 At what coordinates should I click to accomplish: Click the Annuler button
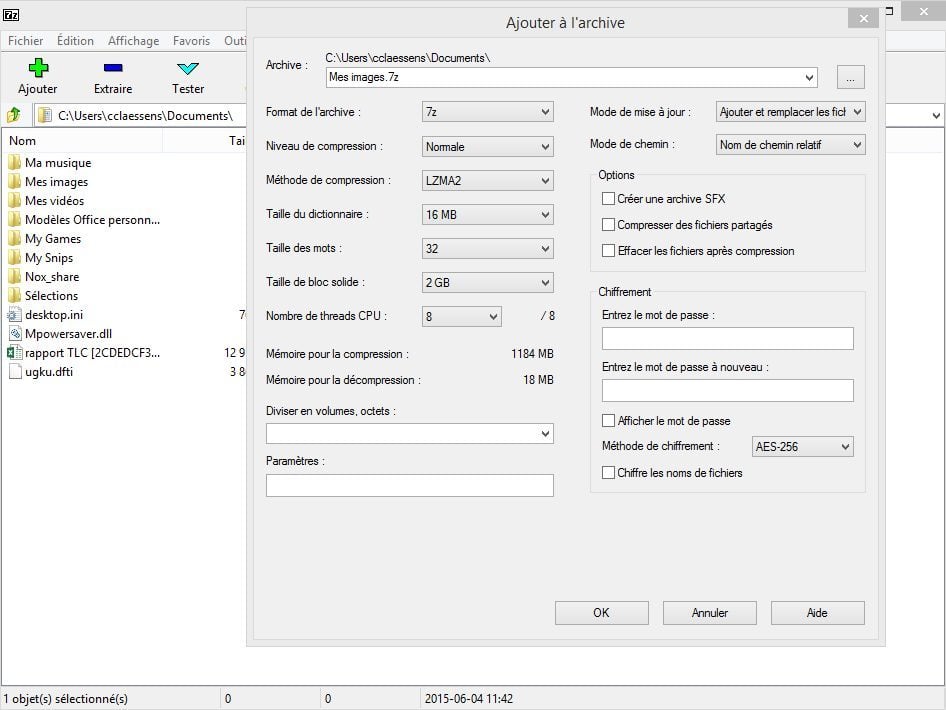click(x=709, y=613)
